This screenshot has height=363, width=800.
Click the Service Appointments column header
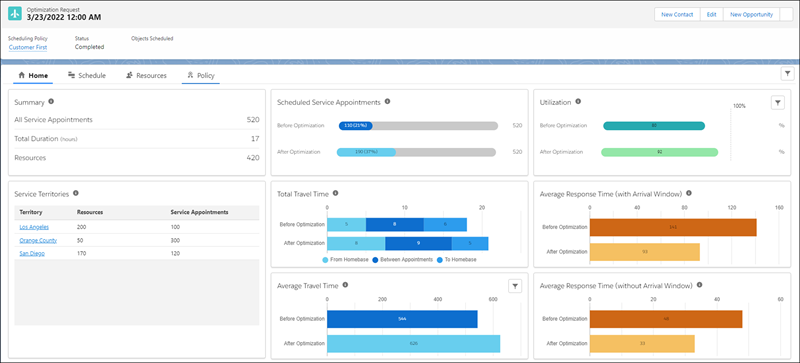[x=199, y=212]
